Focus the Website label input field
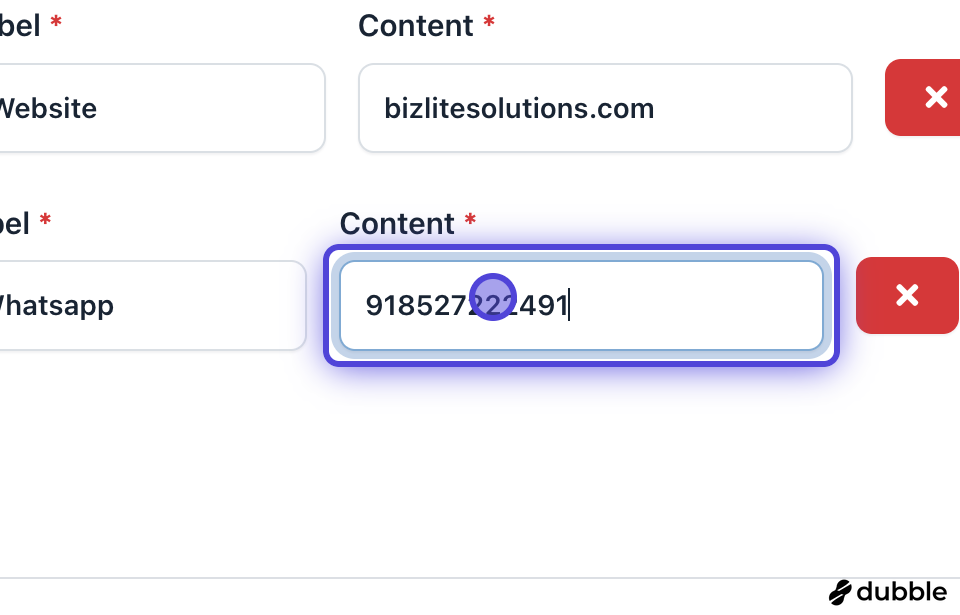960x615 pixels. 160,108
